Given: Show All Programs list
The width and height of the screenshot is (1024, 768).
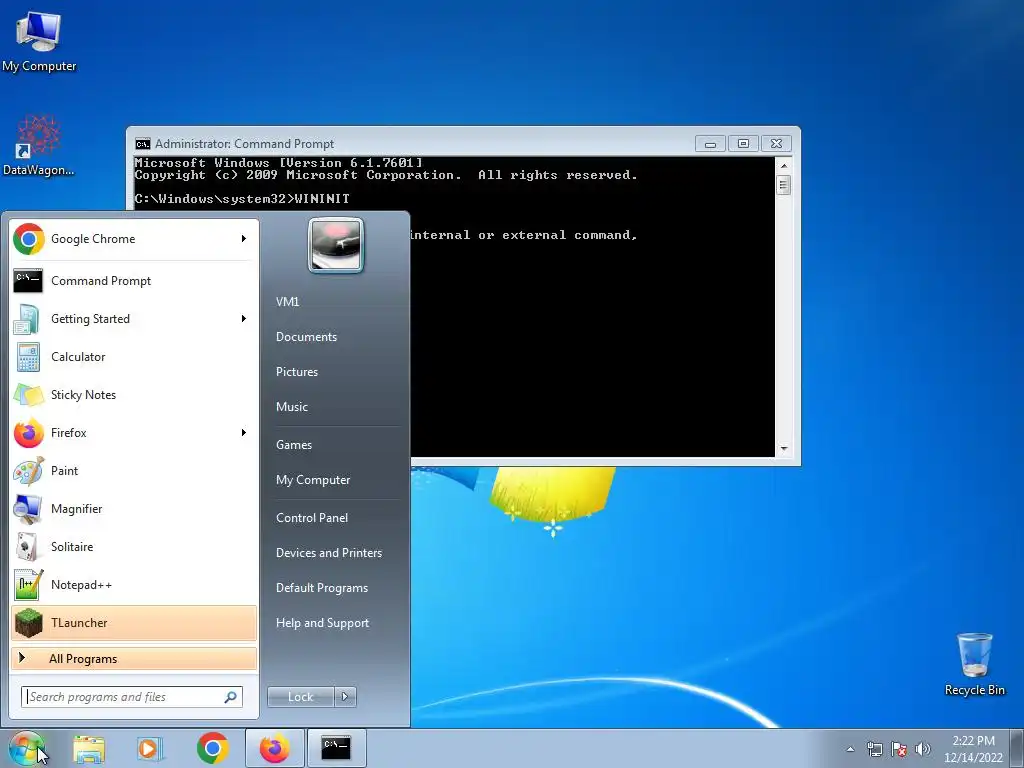Looking at the screenshot, I should pyautogui.click(x=134, y=658).
